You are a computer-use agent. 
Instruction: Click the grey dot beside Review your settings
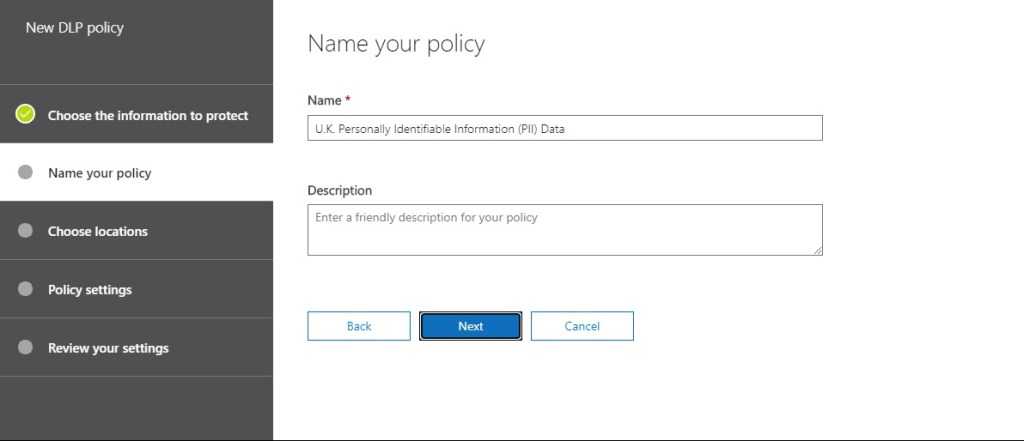(26, 347)
